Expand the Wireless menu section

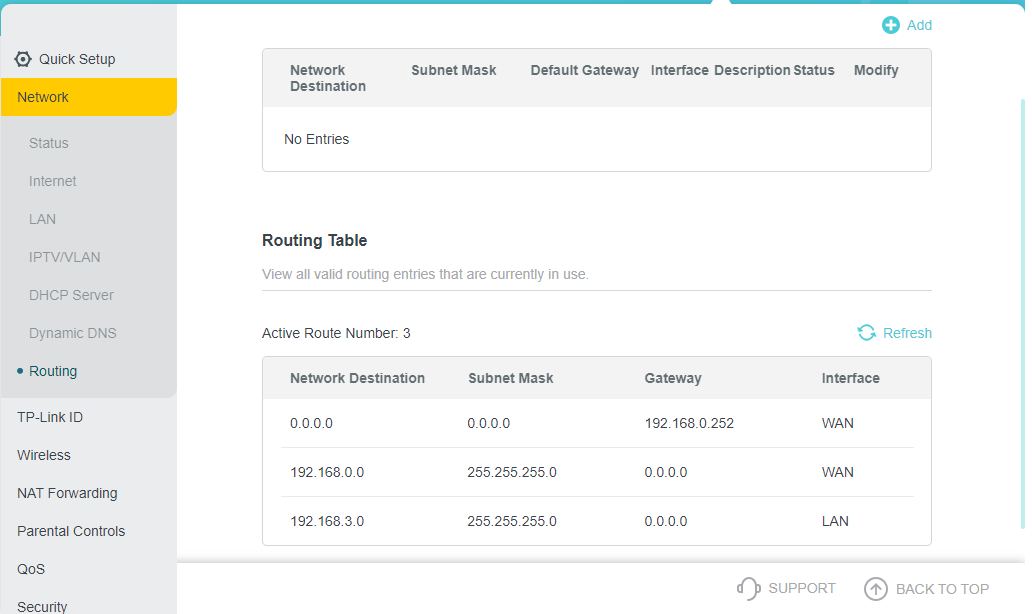(x=44, y=455)
